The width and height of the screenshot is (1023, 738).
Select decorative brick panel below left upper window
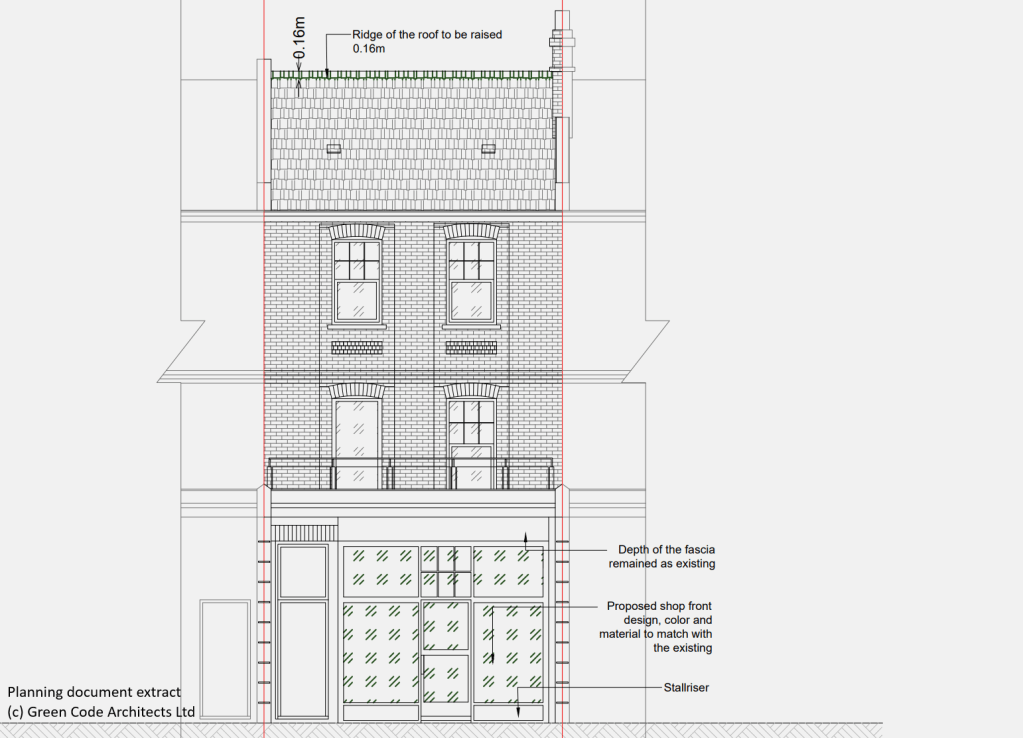pyautogui.click(x=357, y=347)
